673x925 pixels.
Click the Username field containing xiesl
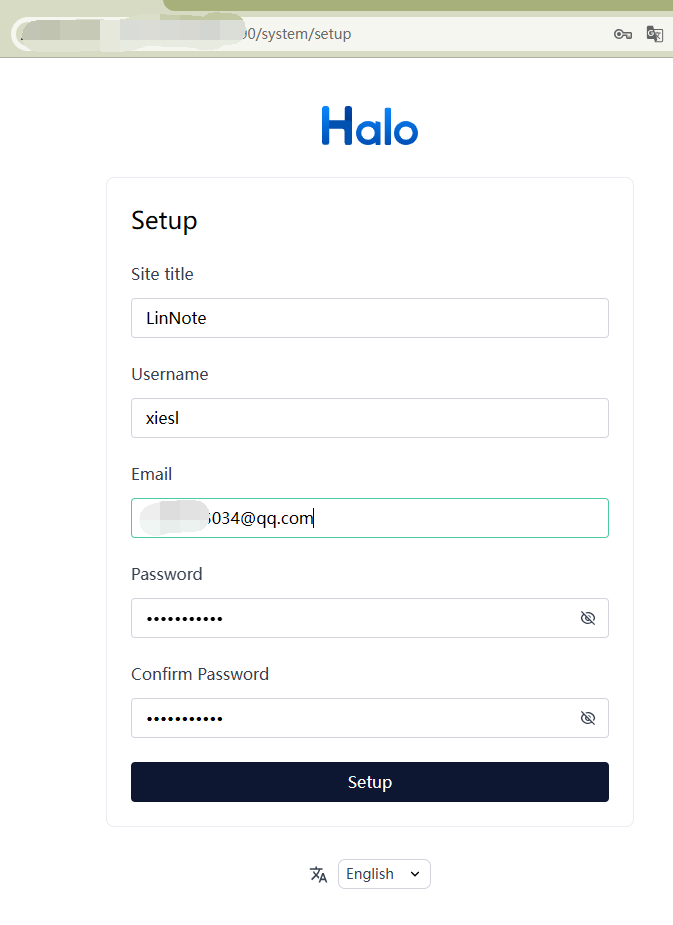(369, 418)
